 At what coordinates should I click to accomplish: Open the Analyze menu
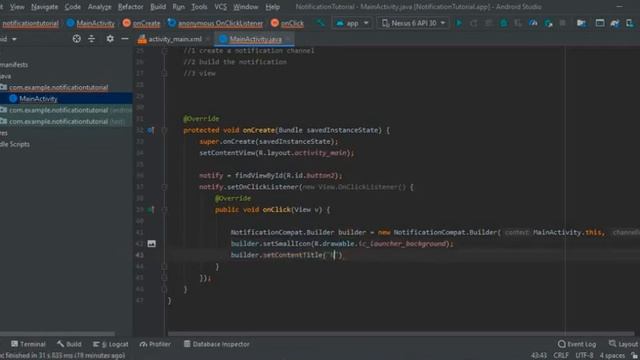[100, 7]
